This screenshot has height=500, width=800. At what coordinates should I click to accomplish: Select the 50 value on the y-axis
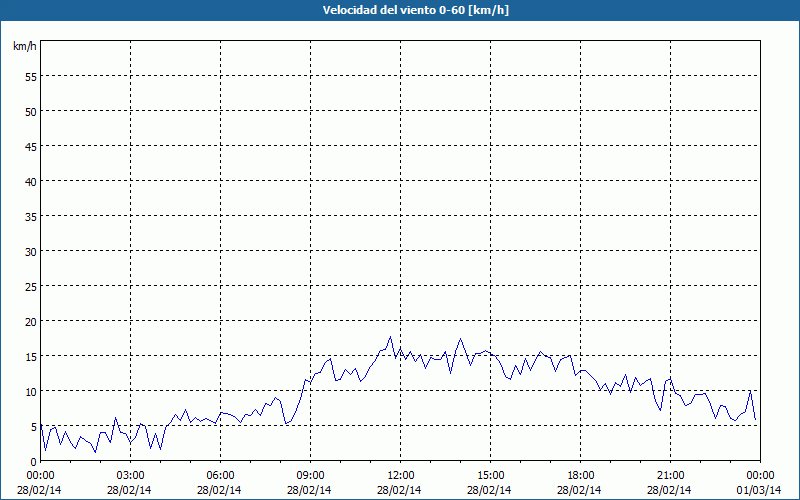[31, 111]
